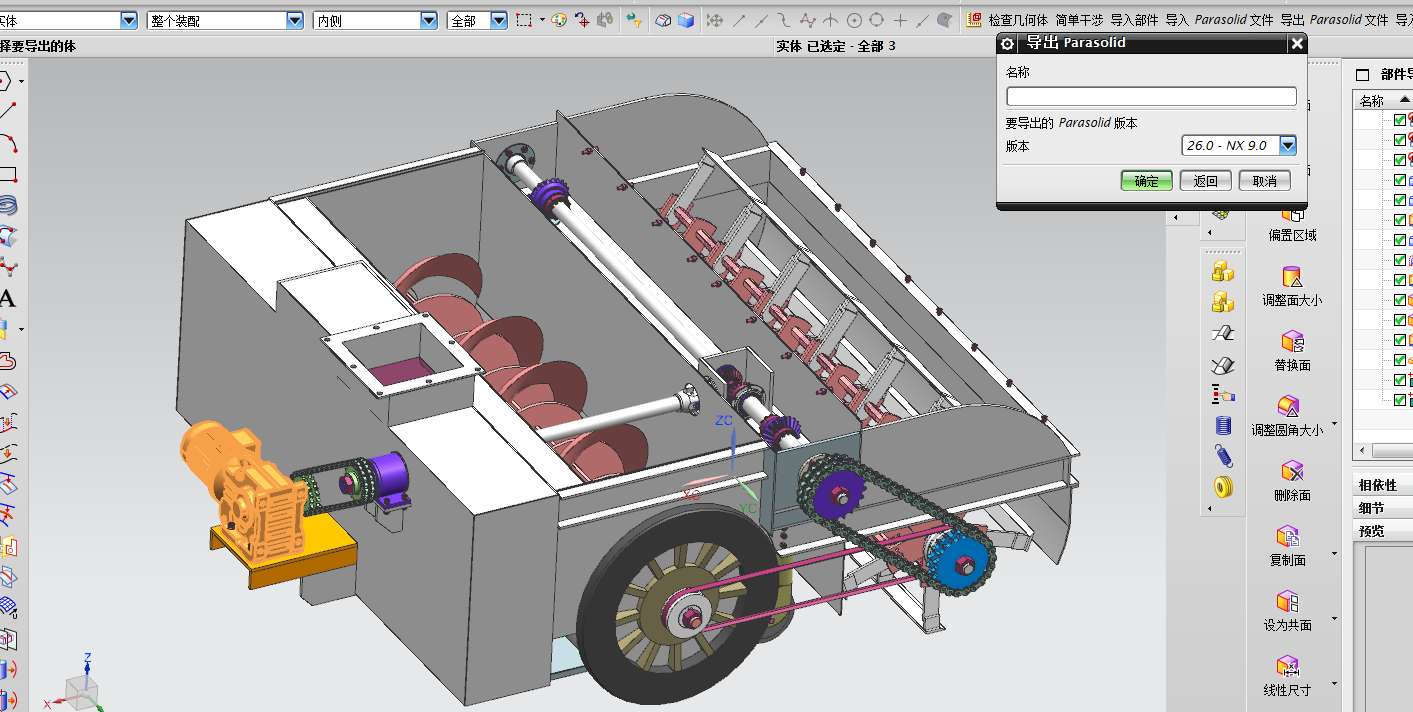1413x712 pixels.
Task: Toggle the bottom-most checkbox in the part navigator list
Action: tap(1399, 400)
